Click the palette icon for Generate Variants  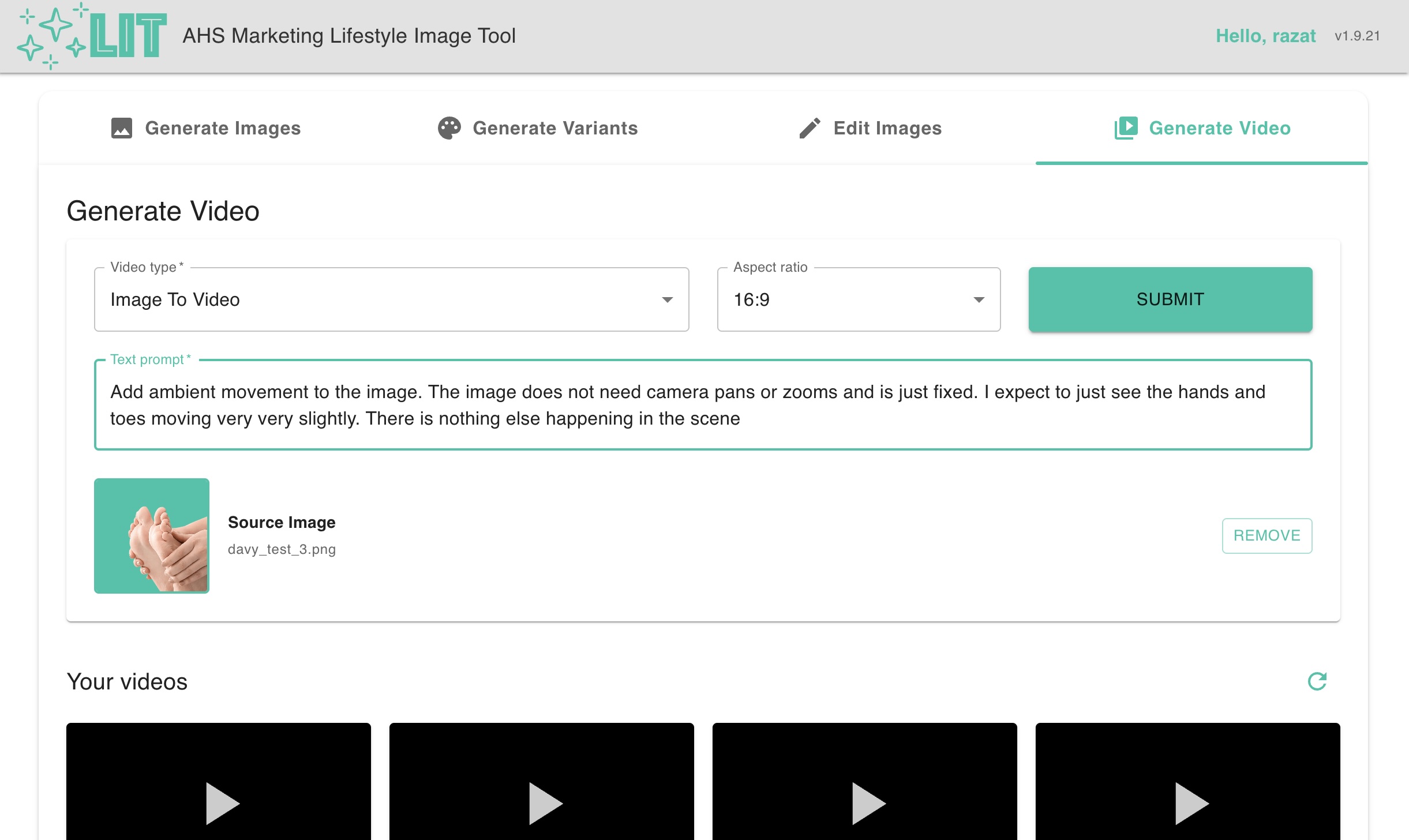pos(449,128)
